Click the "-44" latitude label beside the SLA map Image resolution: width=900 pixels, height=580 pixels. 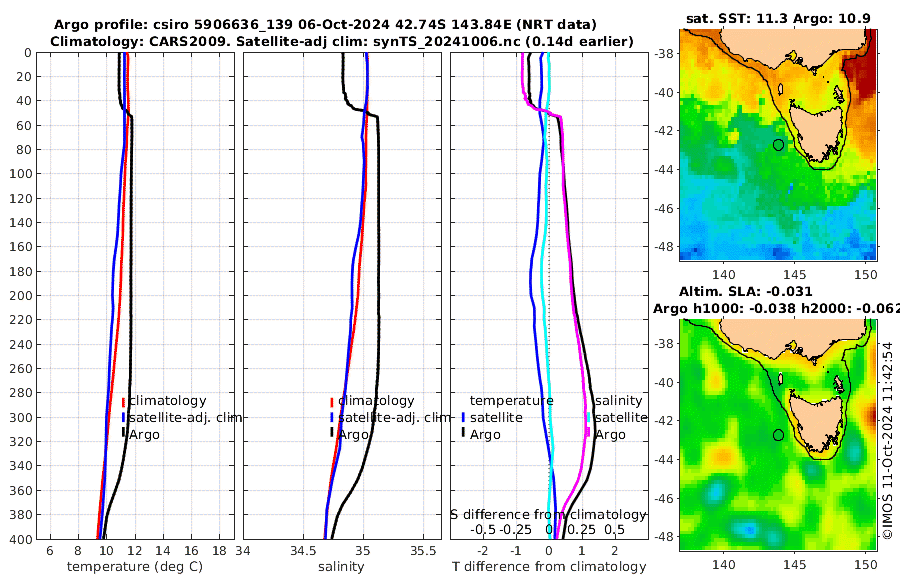click(x=665, y=459)
